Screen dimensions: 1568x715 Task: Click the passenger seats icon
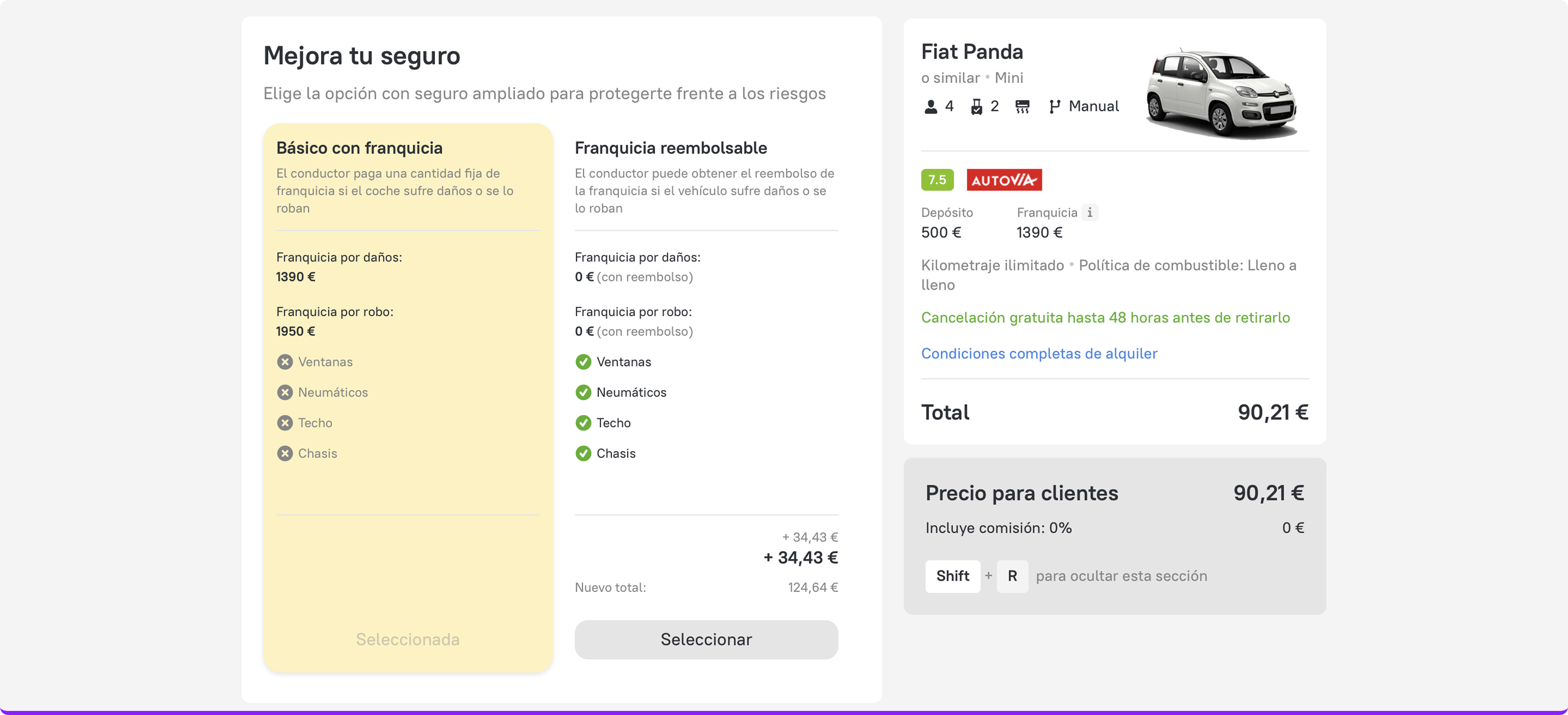coord(931,107)
